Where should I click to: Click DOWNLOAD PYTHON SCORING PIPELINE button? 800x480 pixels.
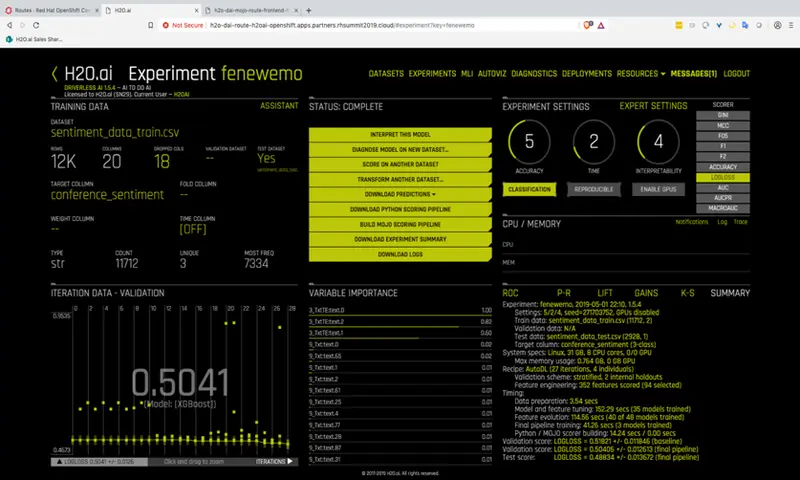pyautogui.click(x=400, y=209)
